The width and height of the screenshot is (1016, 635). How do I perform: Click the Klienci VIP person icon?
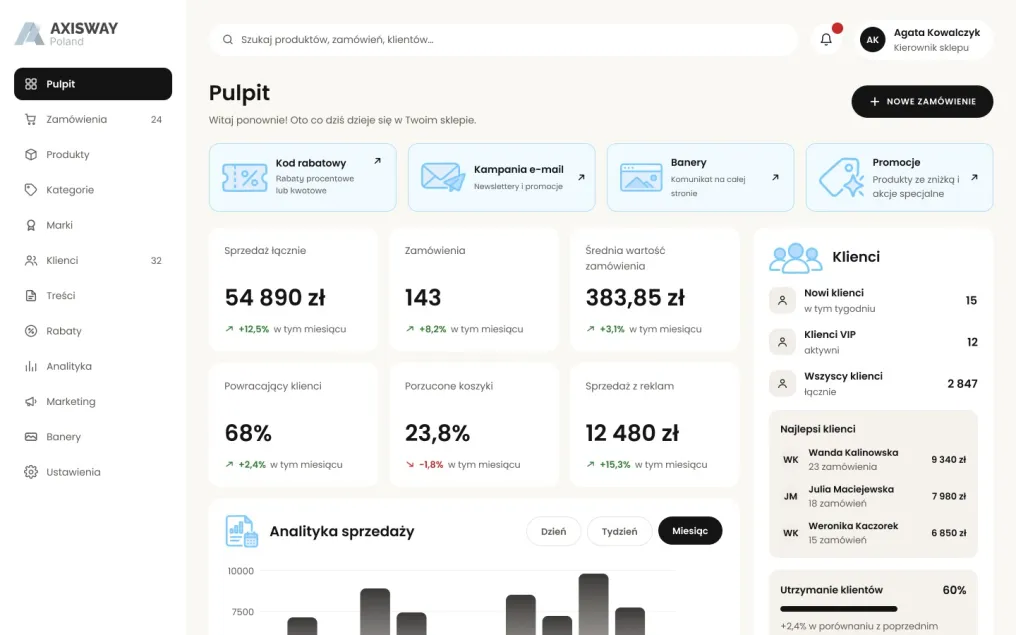point(782,342)
